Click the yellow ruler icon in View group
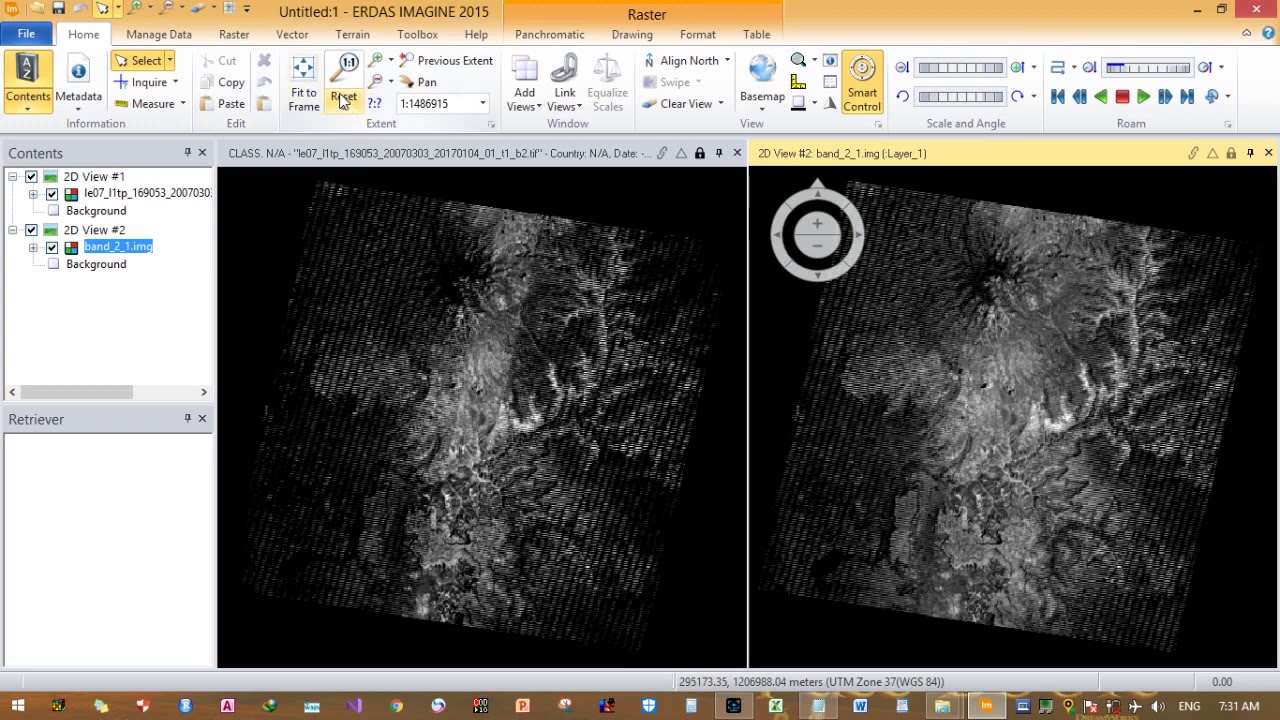Viewport: 1280px width, 720px height. tap(798, 82)
